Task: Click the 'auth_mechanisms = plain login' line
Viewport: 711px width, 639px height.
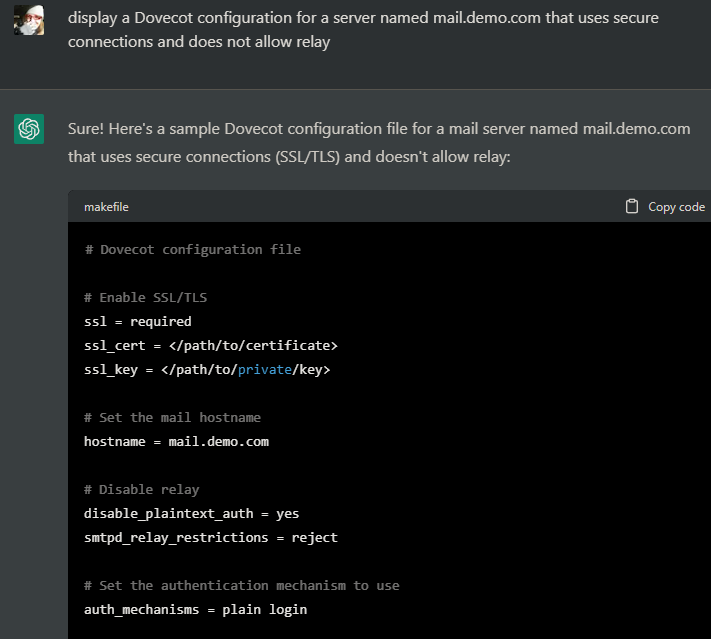Action: click(195, 610)
